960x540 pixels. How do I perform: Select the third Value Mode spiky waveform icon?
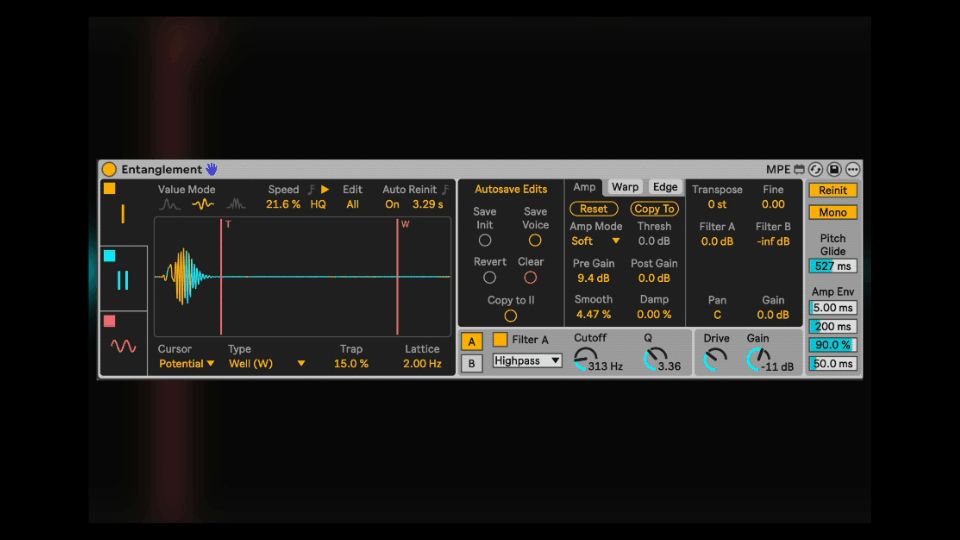[x=236, y=204]
